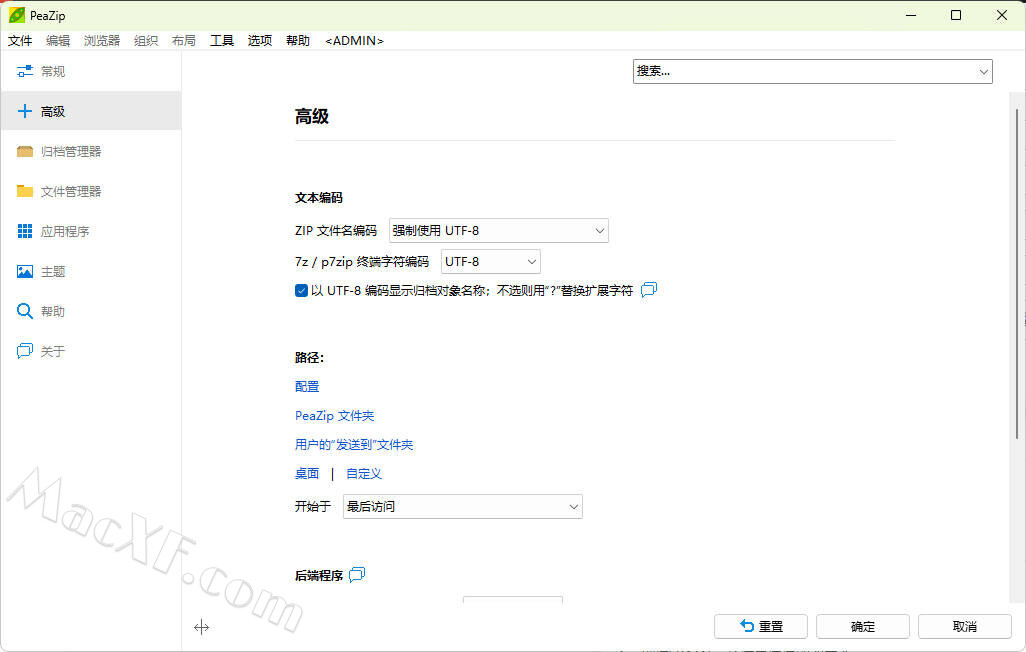Click the <ADMIN> menu item
This screenshot has width=1026, height=652.
pos(354,41)
